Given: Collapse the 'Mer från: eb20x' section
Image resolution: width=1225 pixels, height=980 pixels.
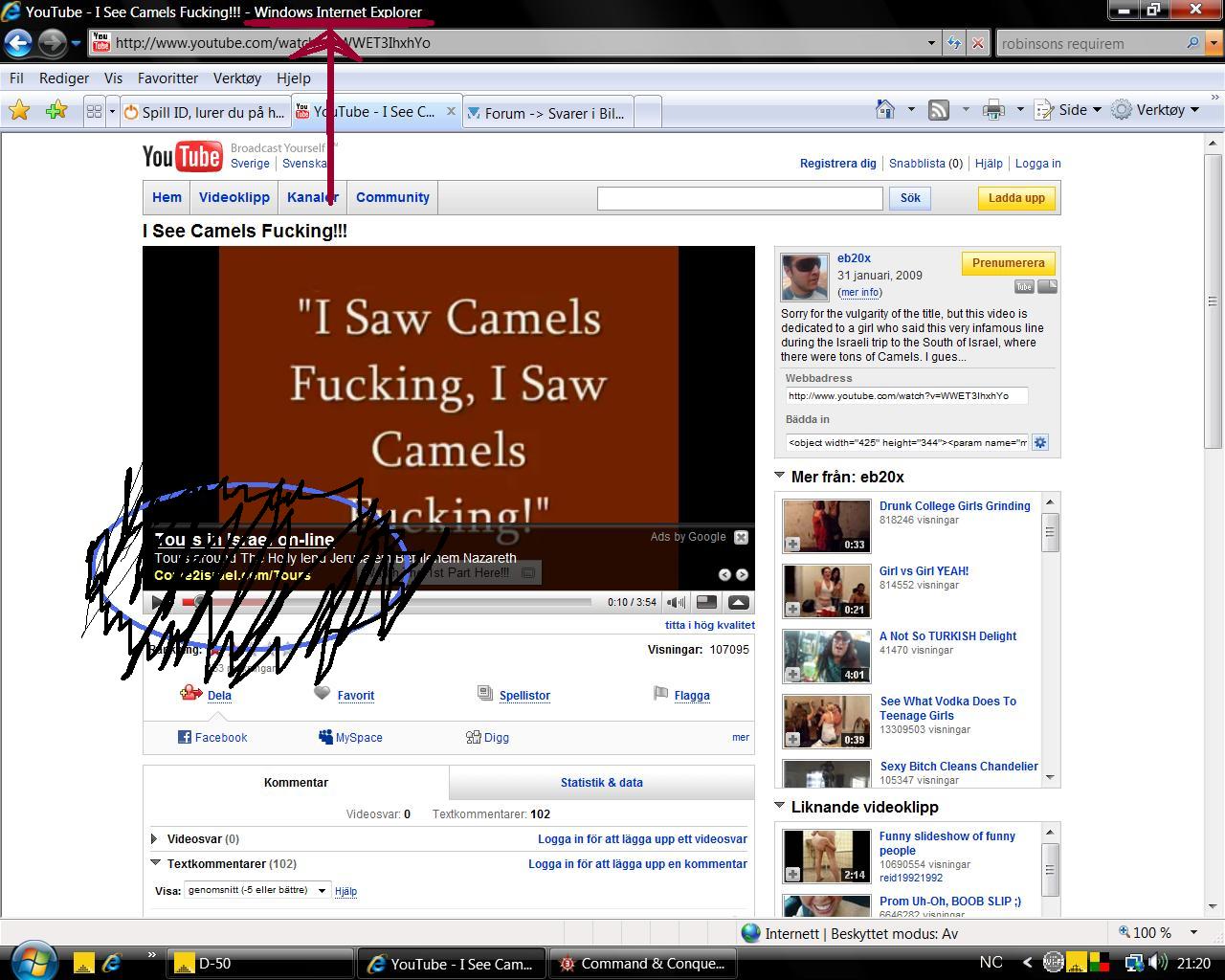Looking at the screenshot, I should coord(780,476).
